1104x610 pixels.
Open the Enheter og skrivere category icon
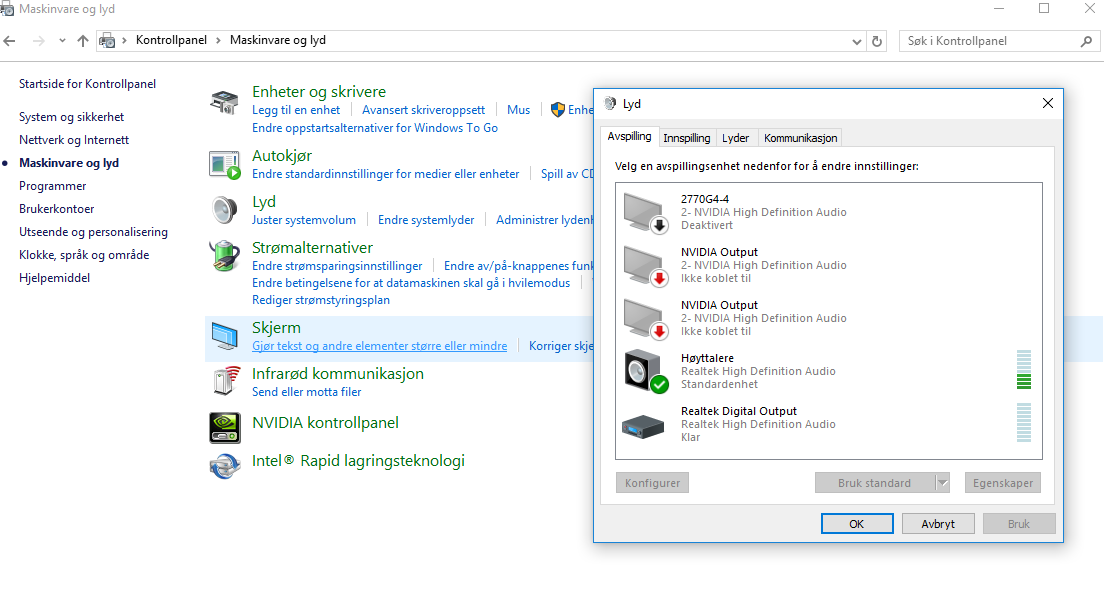coord(225,102)
